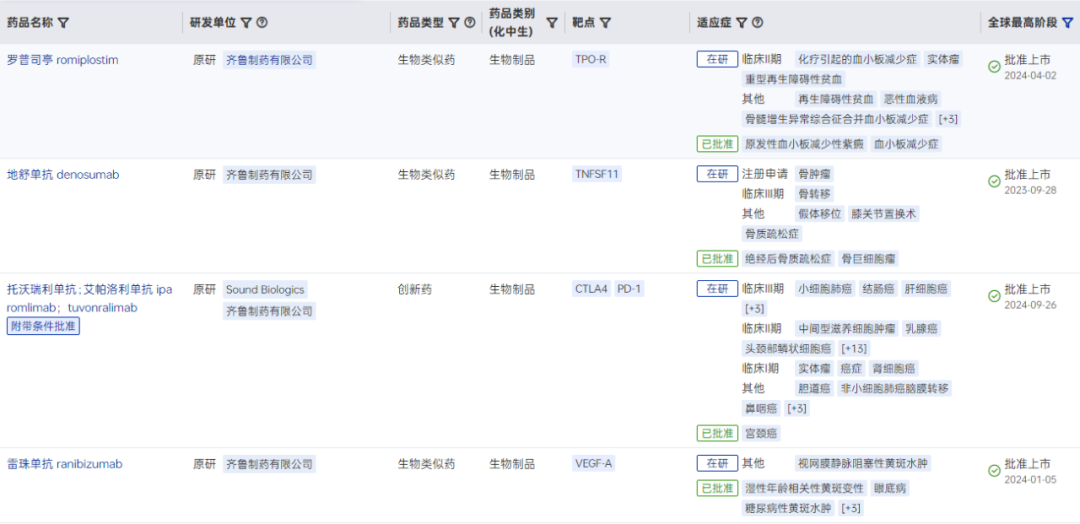Click 糖尿病性黄斑水肿 indication tag
1080x524 pixels.
click(x=789, y=508)
